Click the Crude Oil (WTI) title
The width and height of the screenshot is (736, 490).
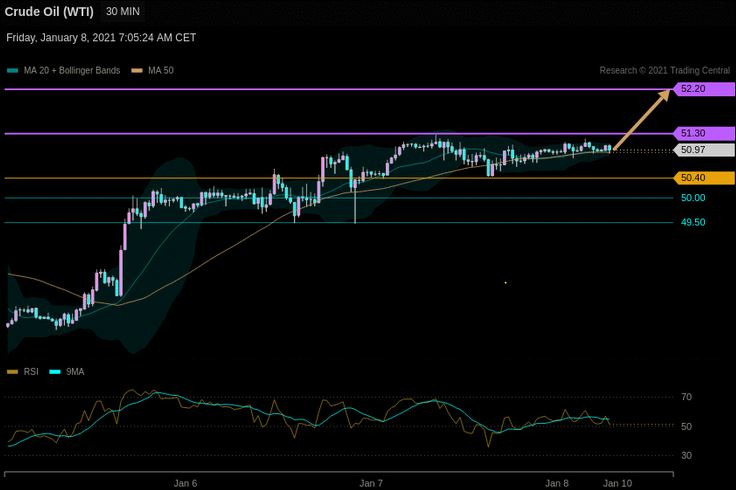tap(49, 12)
